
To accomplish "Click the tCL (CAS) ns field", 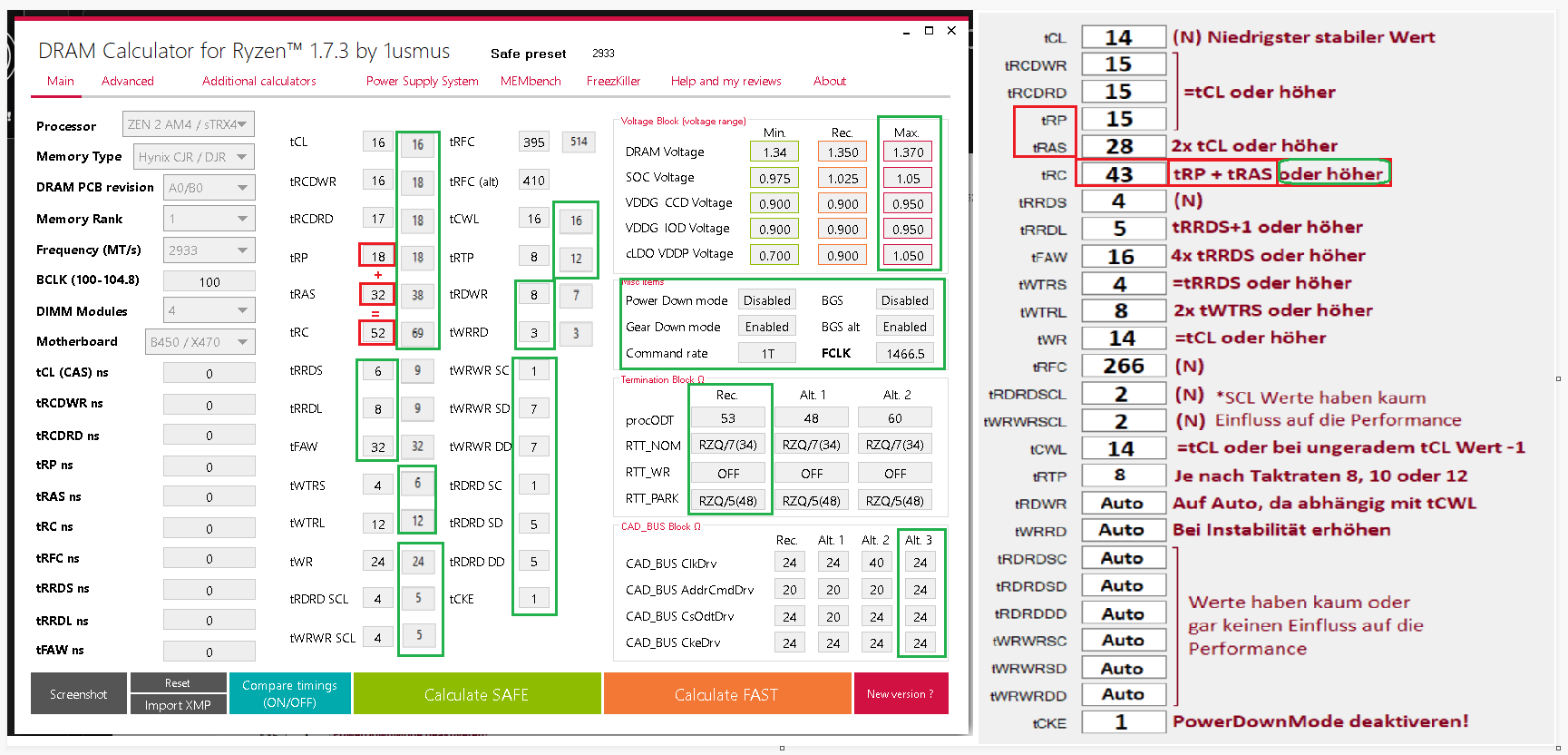I will point(209,373).
